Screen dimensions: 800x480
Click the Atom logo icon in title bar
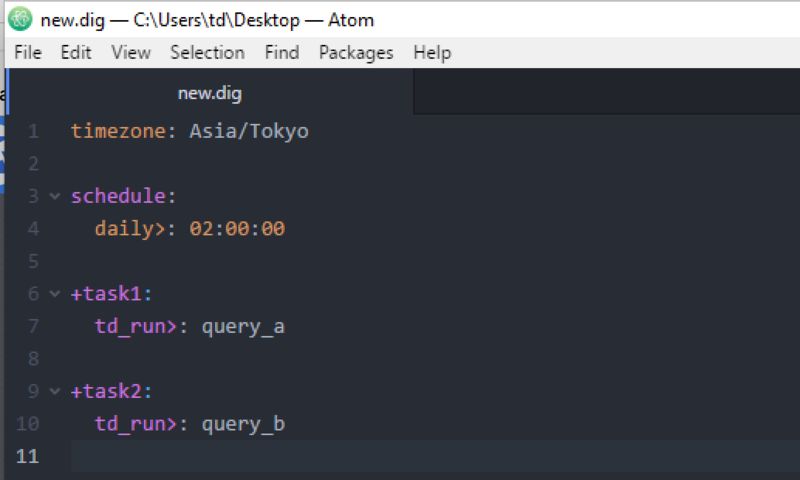tap(20, 19)
